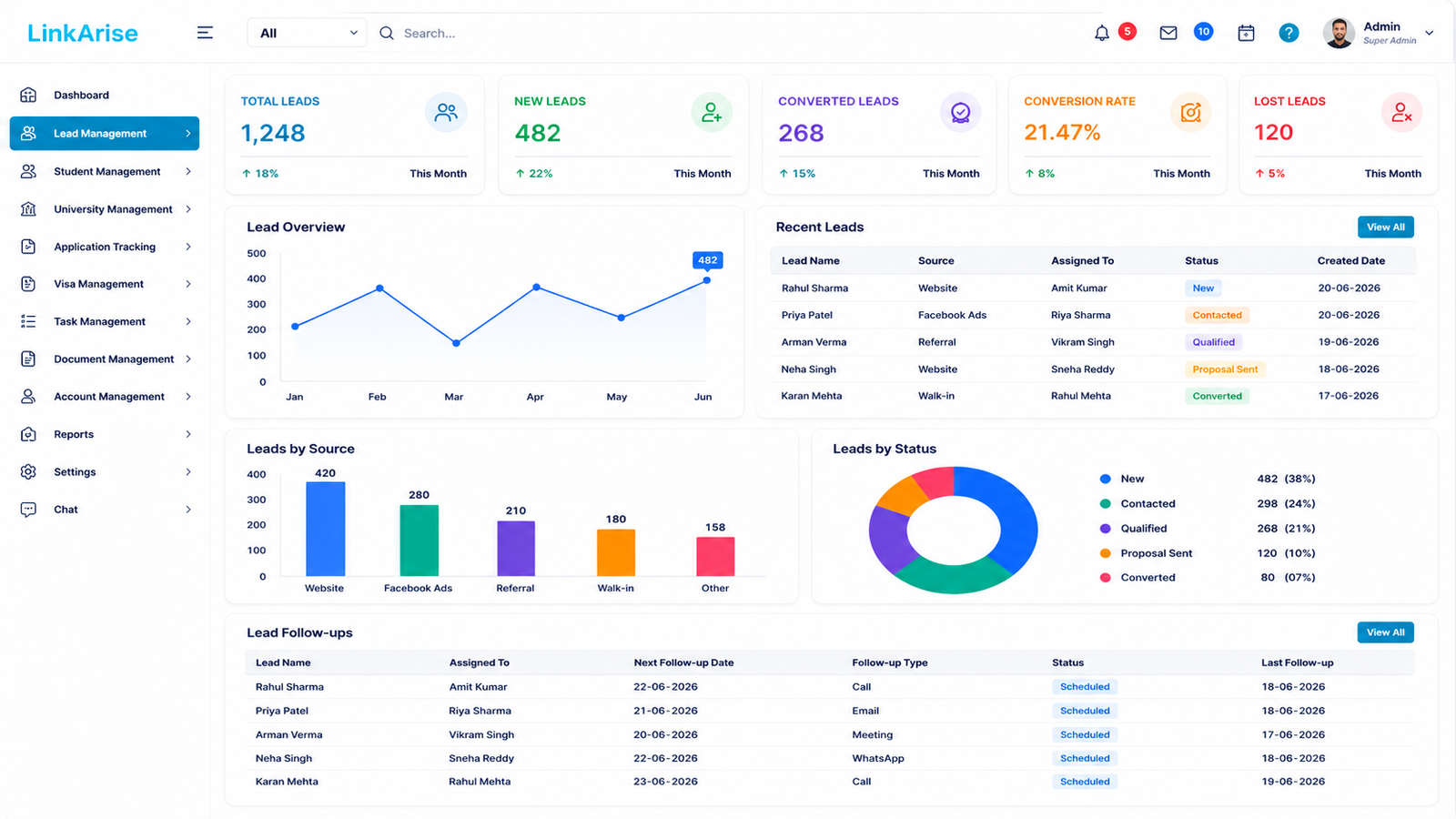Open the All filter dropdown

click(x=308, y=33)
